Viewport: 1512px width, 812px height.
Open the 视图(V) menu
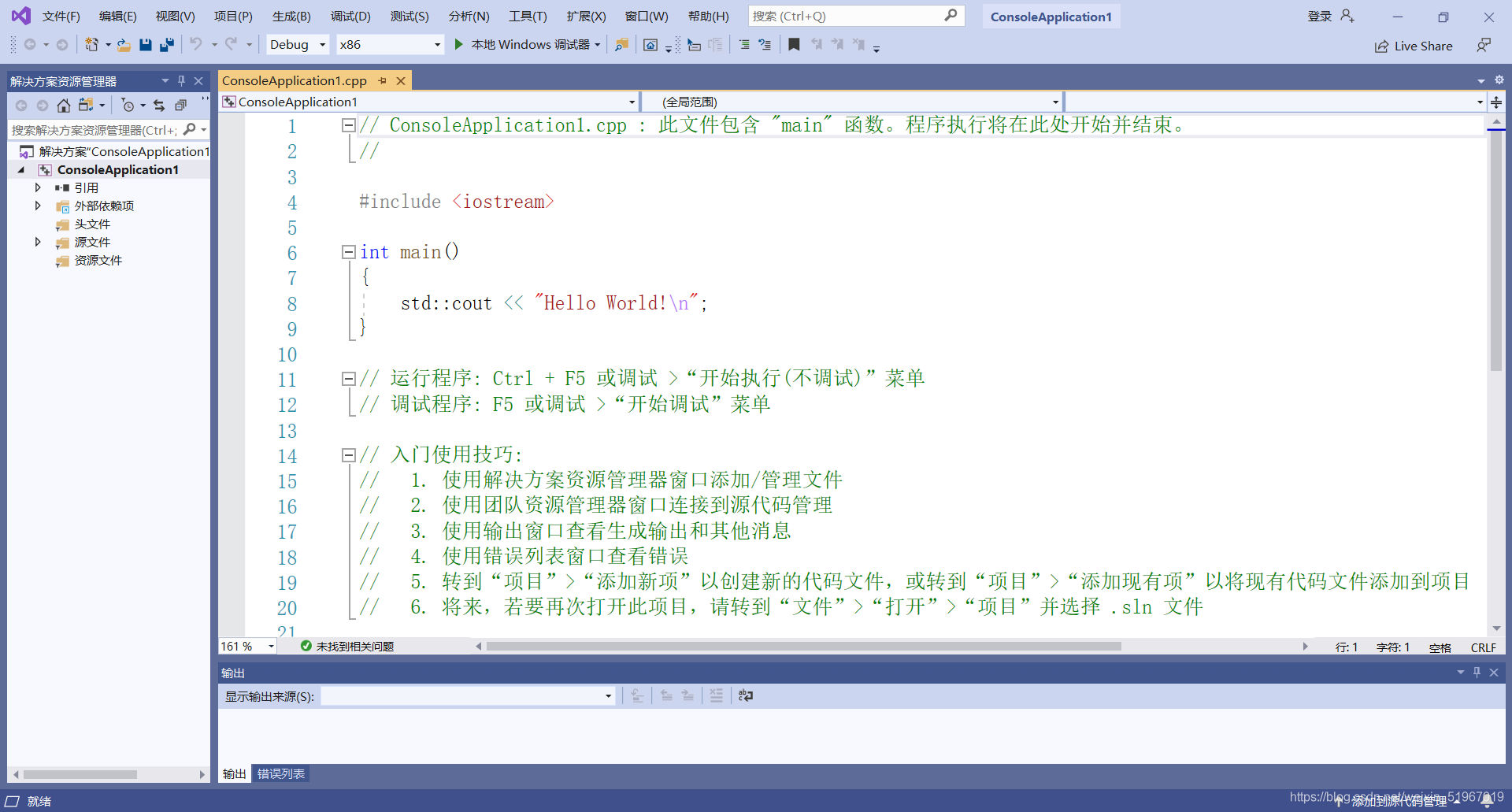pyautogui.click(x=175, y=17)
